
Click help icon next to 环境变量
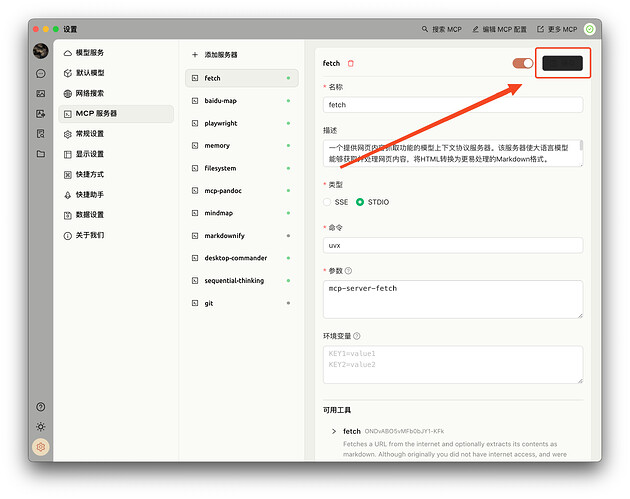click(x=356, y=336)
